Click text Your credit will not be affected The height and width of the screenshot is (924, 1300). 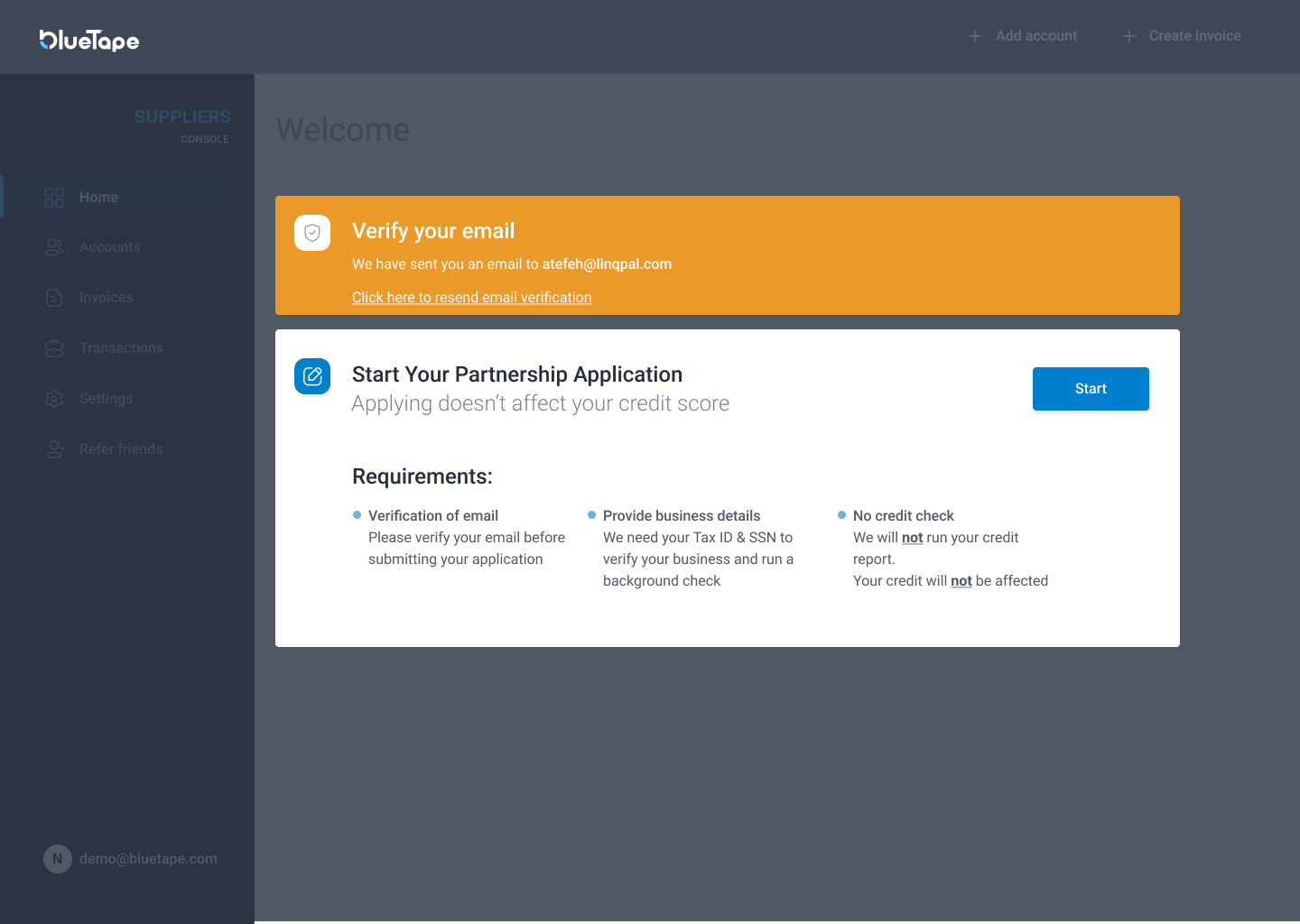(x=951, y=581)
